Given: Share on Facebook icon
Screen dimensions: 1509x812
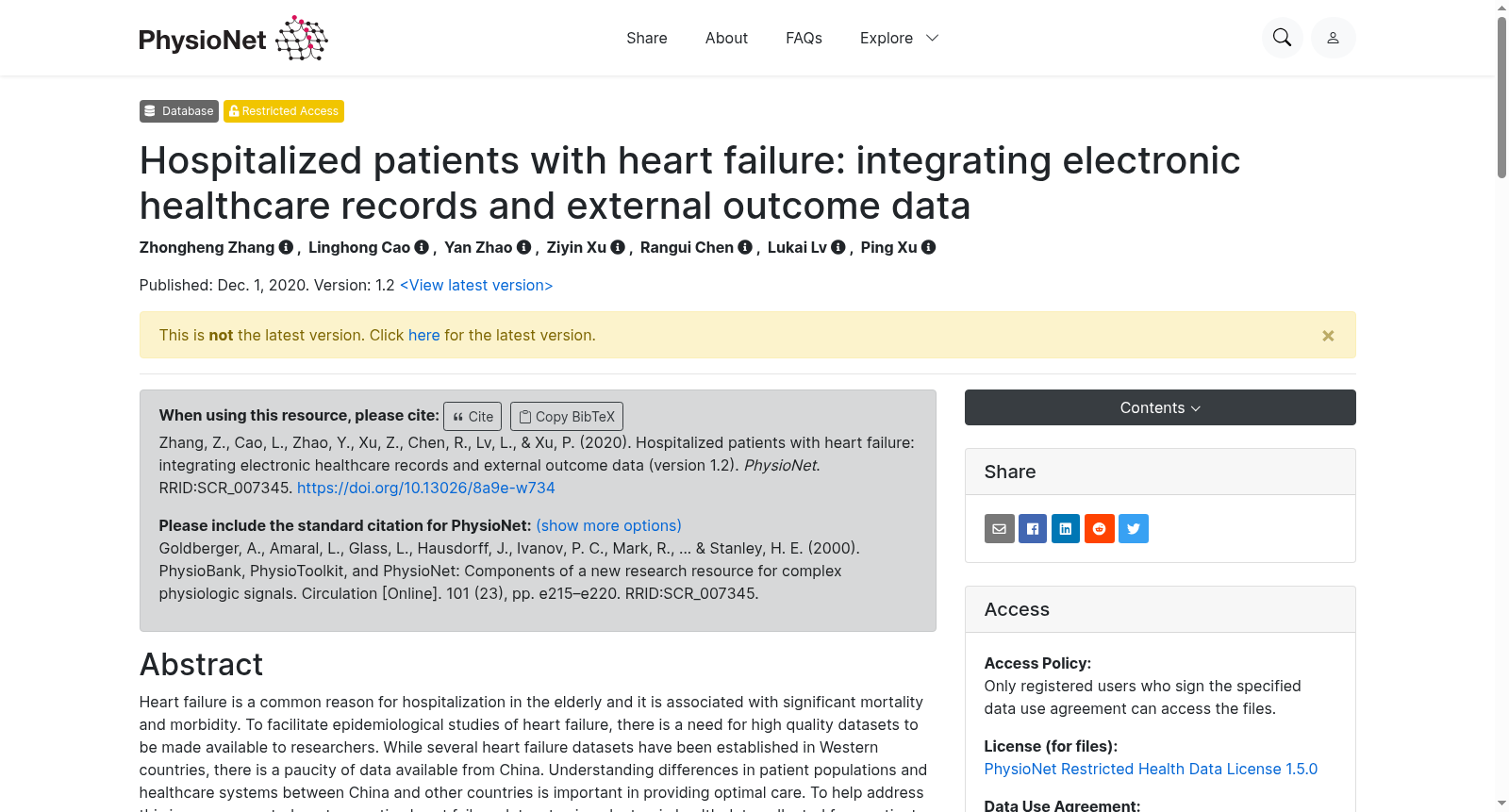Looking at the screenshot, I should (x=1033, y=528).
